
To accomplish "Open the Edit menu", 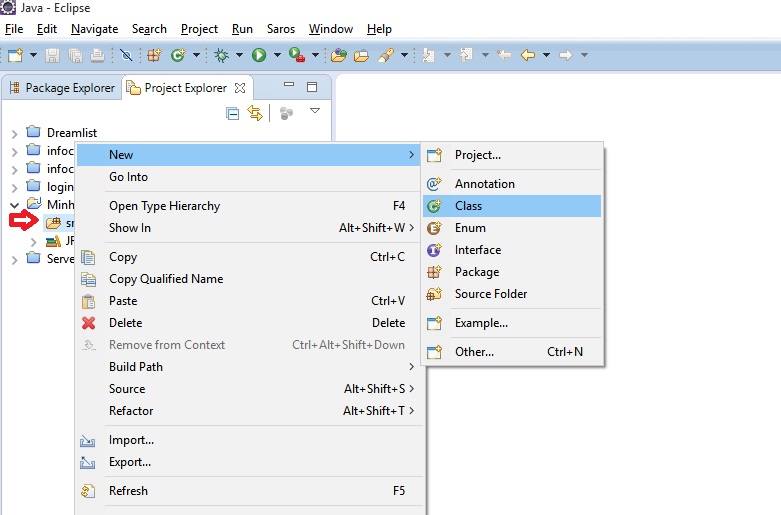I will [47, 29].
